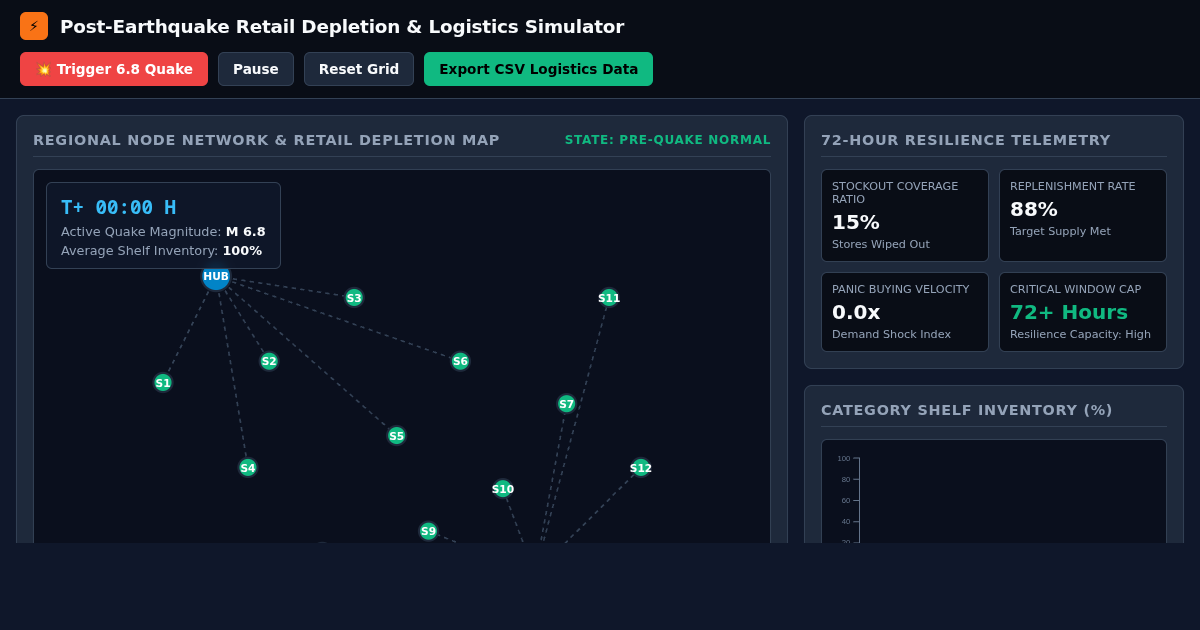The width and height of the screenshot is (1200, 630).
Task: Click the STATE: PRE-QUAKE NORMAL status label
Action: [668, 140]
